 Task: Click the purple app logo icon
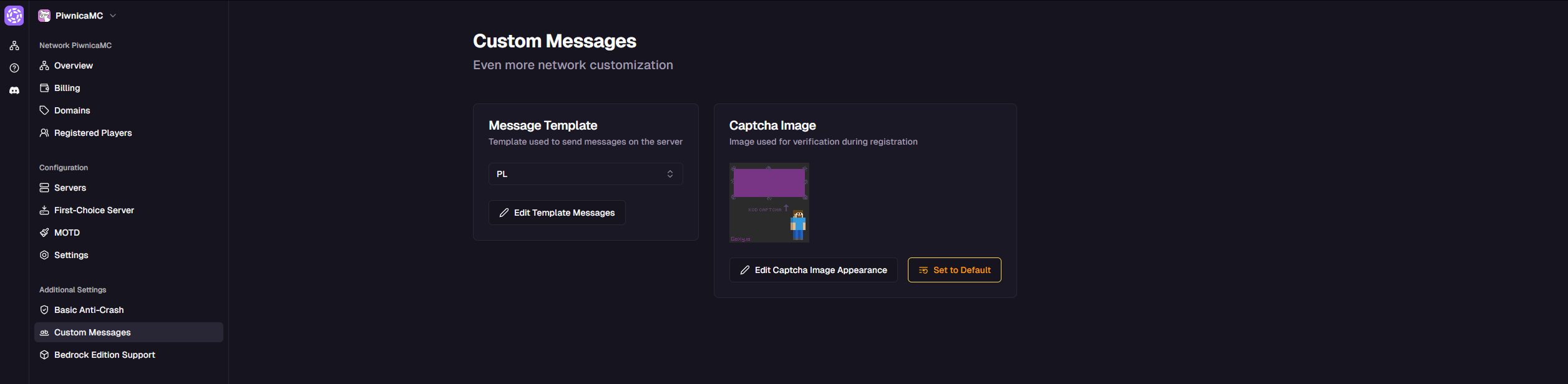[14, 16]
